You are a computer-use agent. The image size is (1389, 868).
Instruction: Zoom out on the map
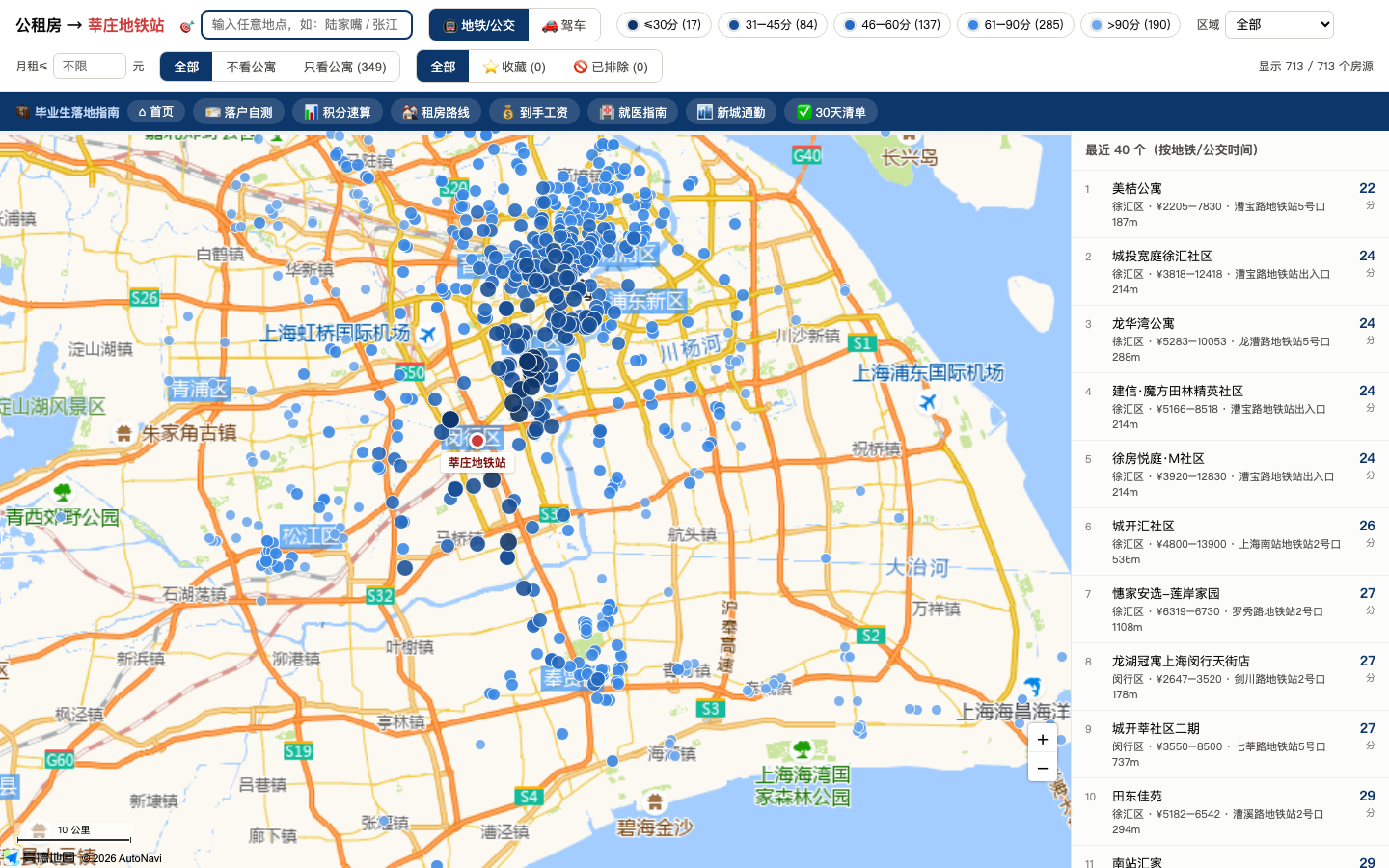(1043, 768)
